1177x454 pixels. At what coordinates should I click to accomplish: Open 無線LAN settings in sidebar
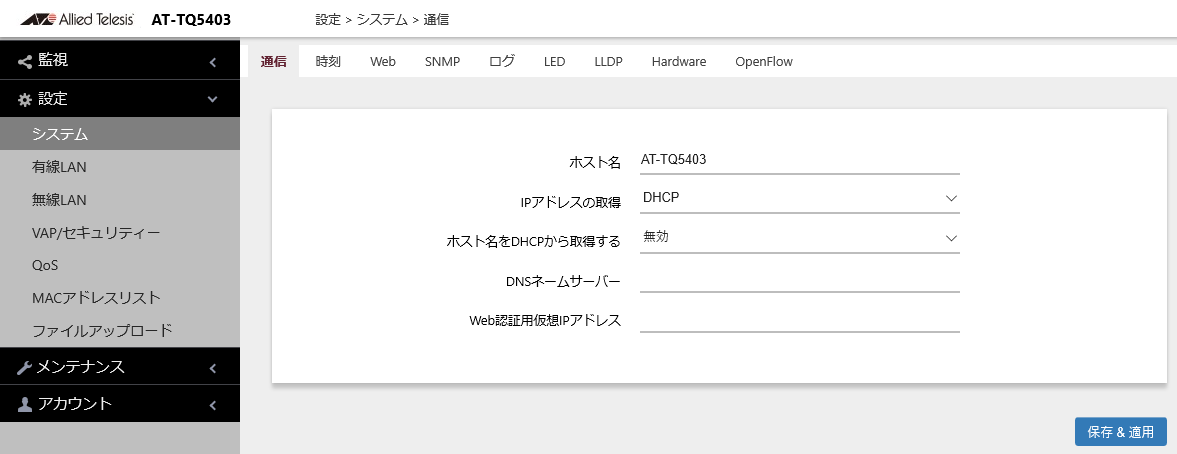60,200
